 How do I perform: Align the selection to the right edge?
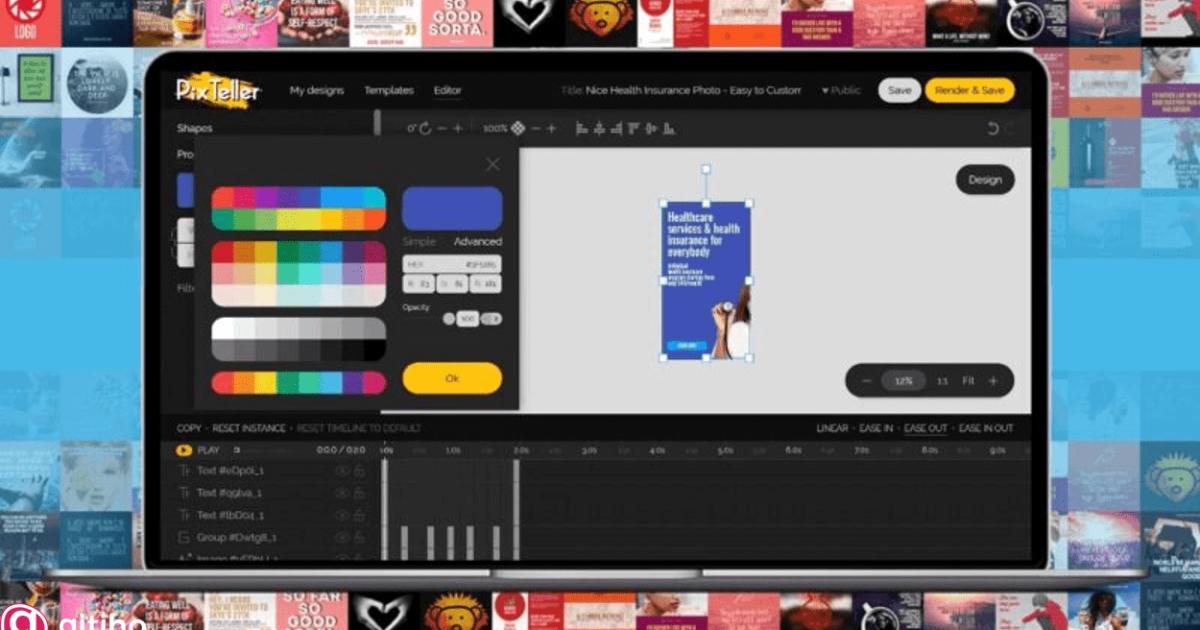[x=617, y=128]
